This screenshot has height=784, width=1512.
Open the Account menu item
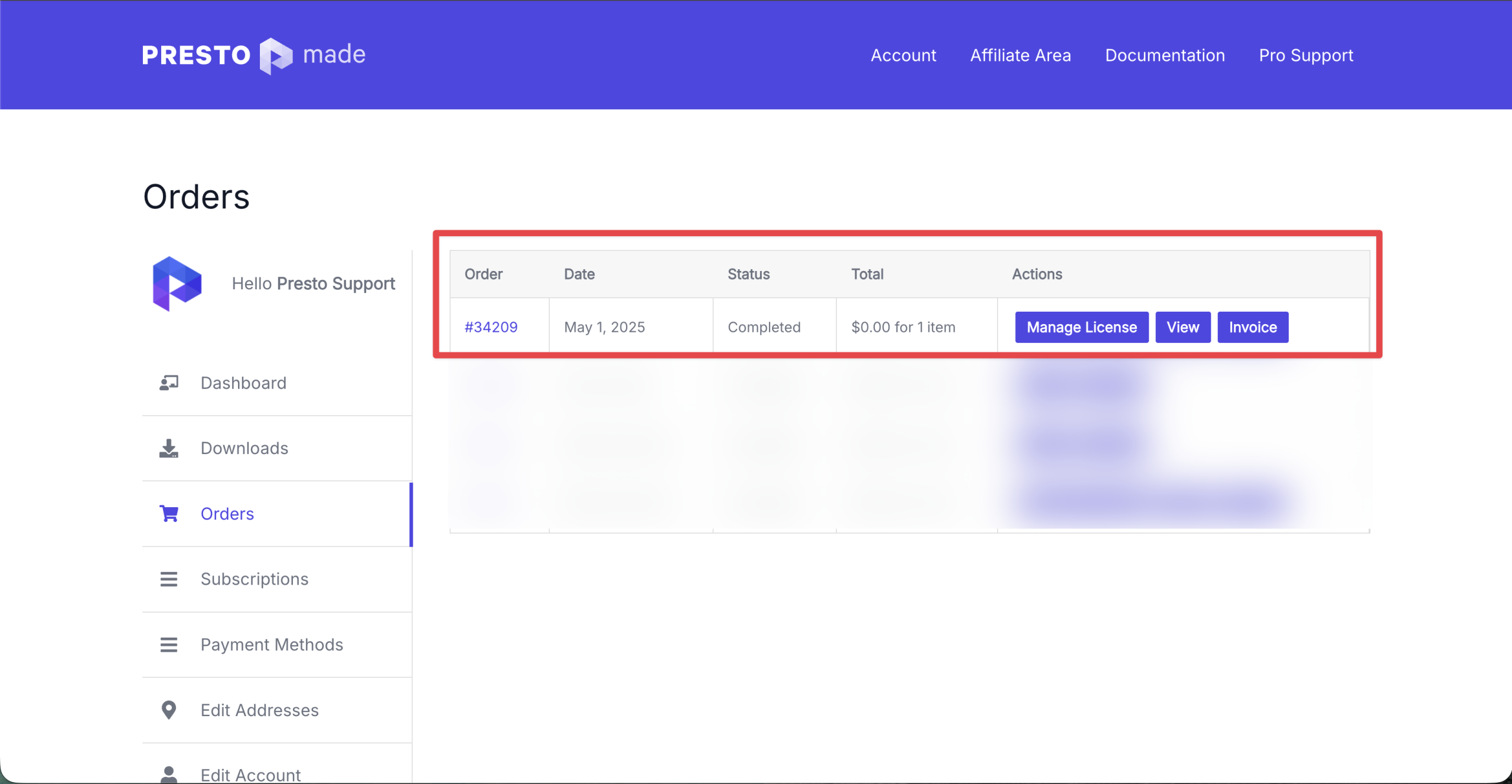[x=903, y=55]
